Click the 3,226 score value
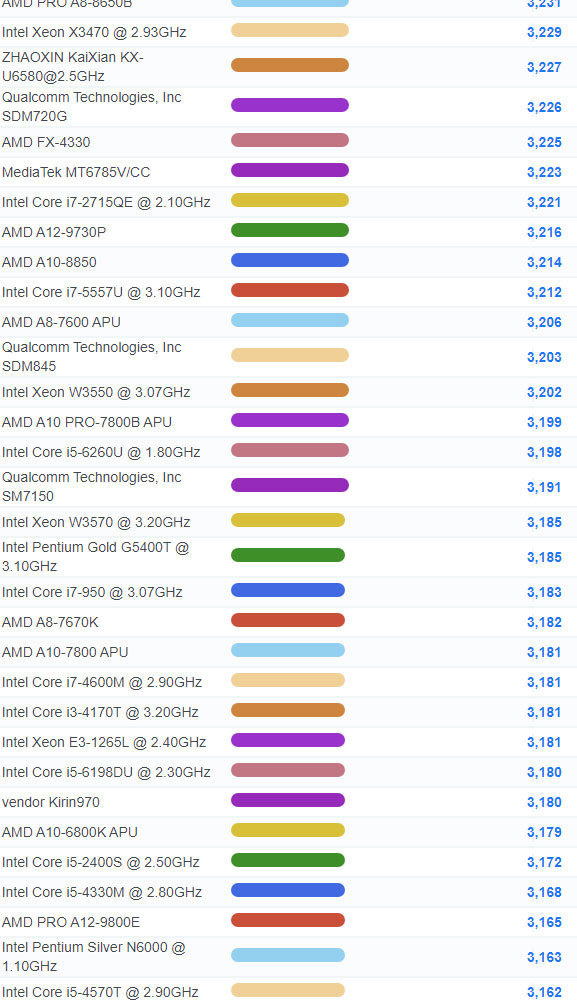Viewport: 577px width, 1000px height. 544,107
